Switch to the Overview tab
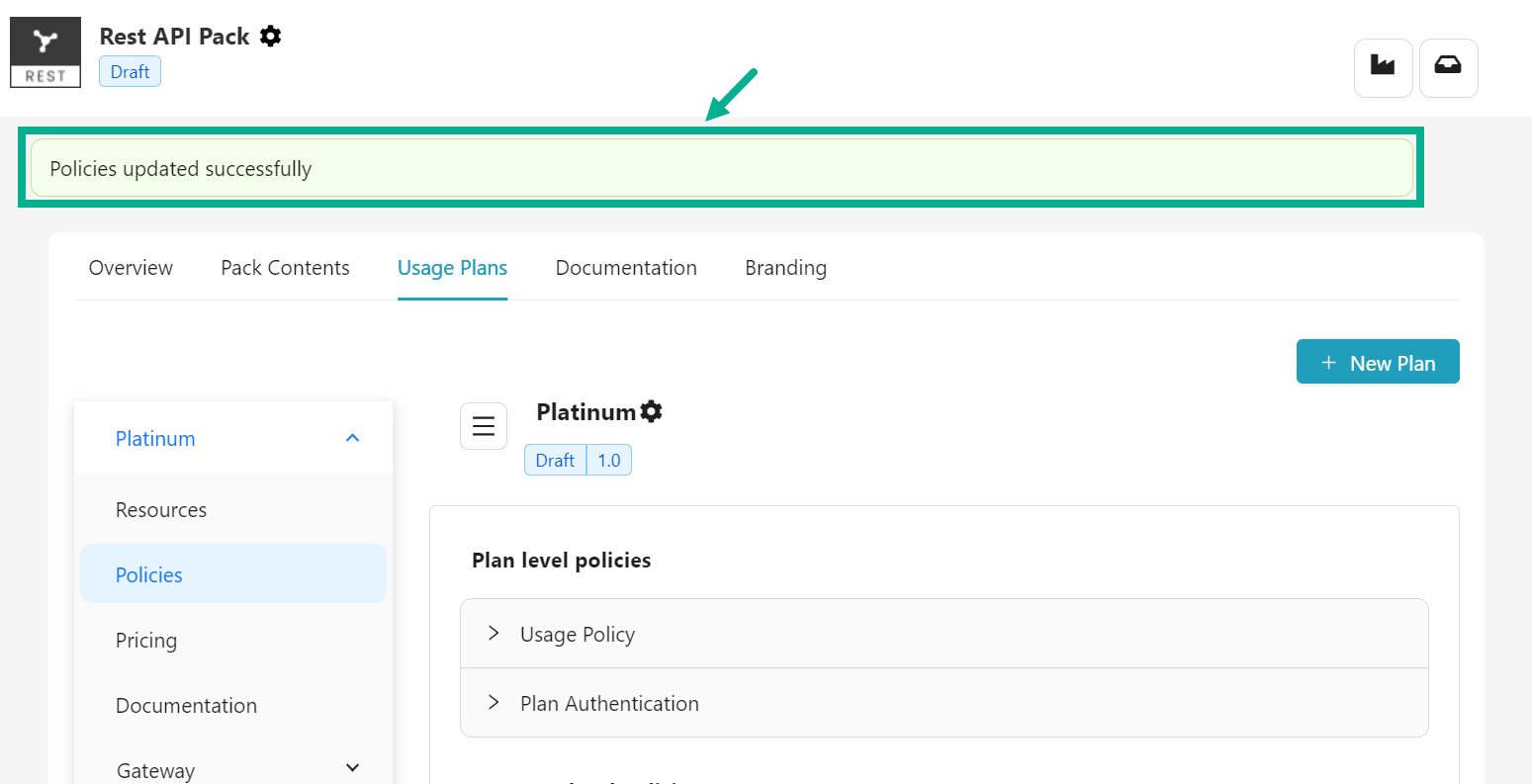The height and width of the screenshot is (784, 1532). pos(131,268)
